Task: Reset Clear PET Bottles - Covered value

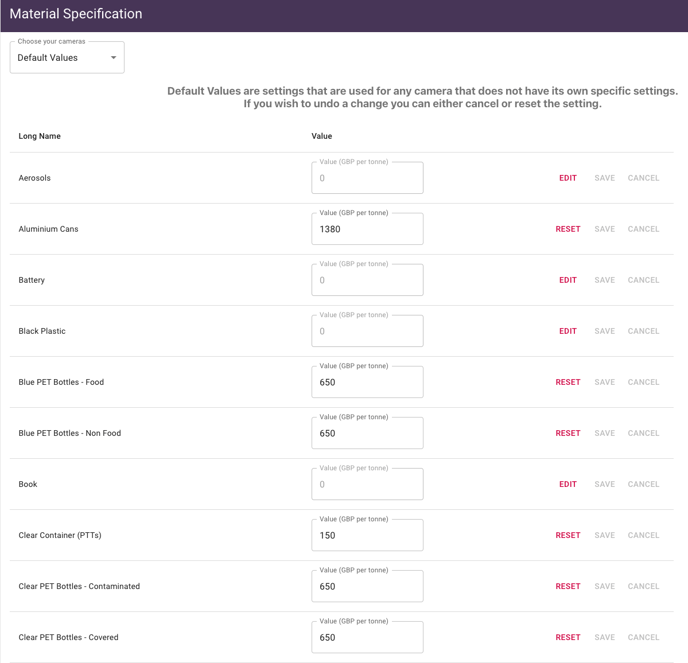Action: coord(567,637)
